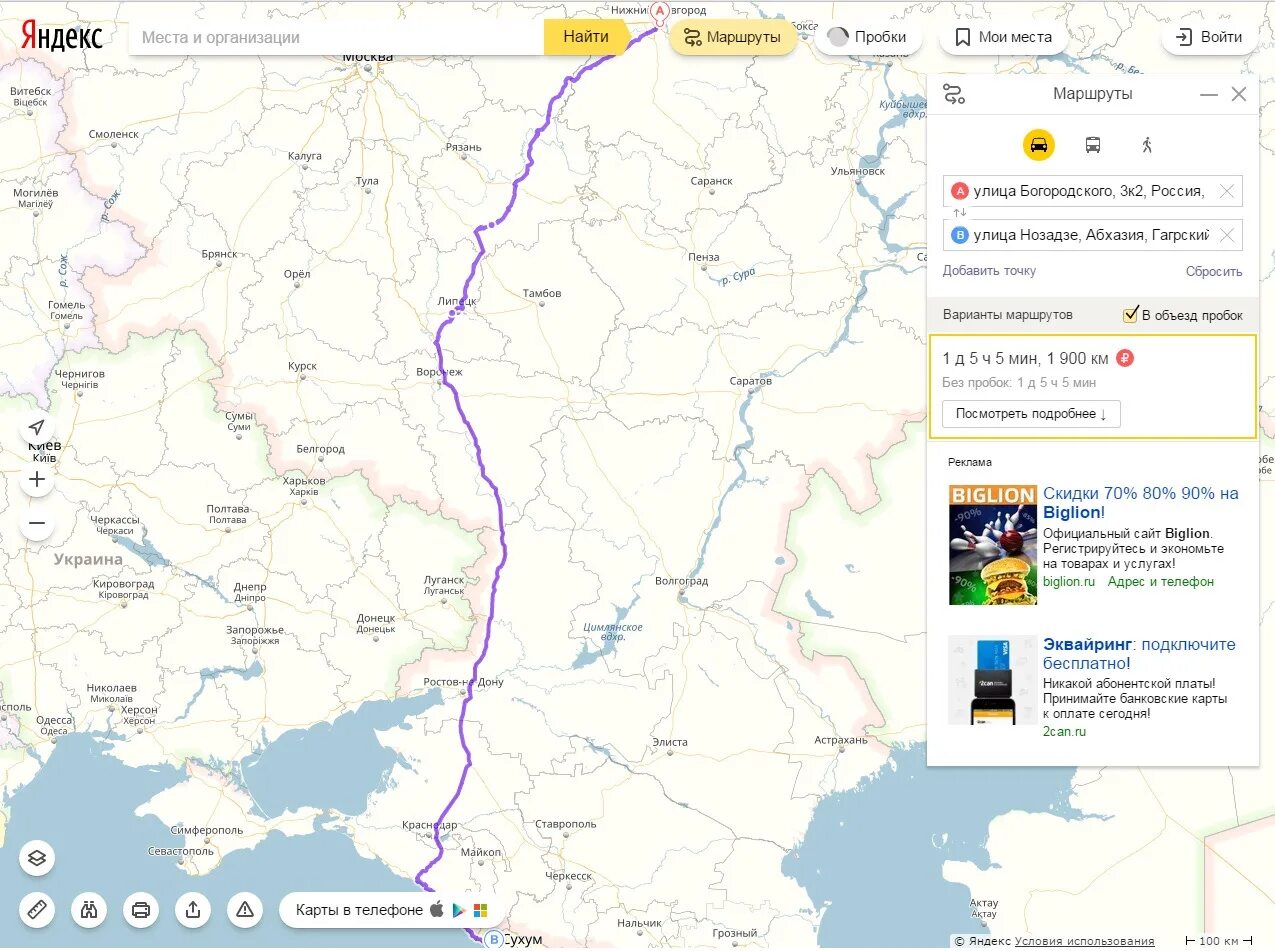Viewport: 1275px width, 951px height.
Task: Click 'Добавить точку' link
Action: 989,271
